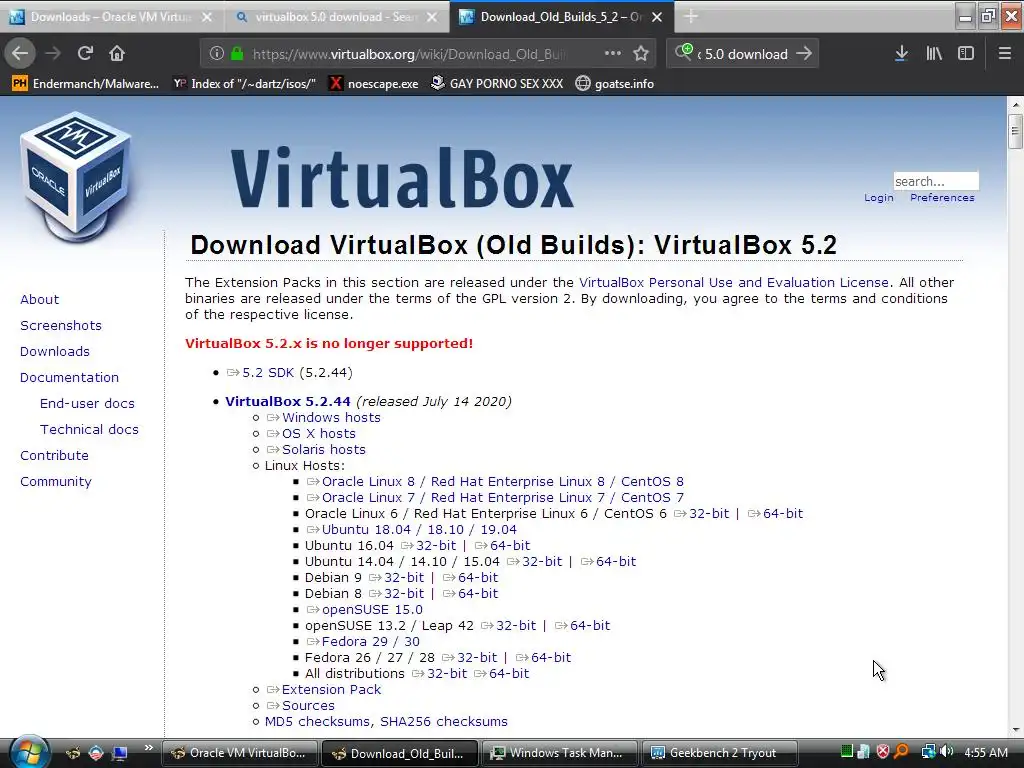Viewport: 1024px width, 768px height.
Task: Download Debian 9 64-bit package
Action: click(x=477, y=577)
